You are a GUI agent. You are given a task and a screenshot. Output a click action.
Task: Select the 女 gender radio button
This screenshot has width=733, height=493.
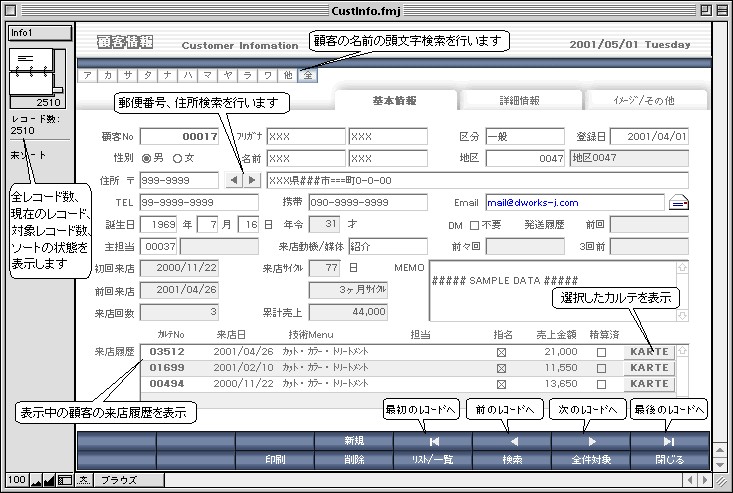click(177, 158)
